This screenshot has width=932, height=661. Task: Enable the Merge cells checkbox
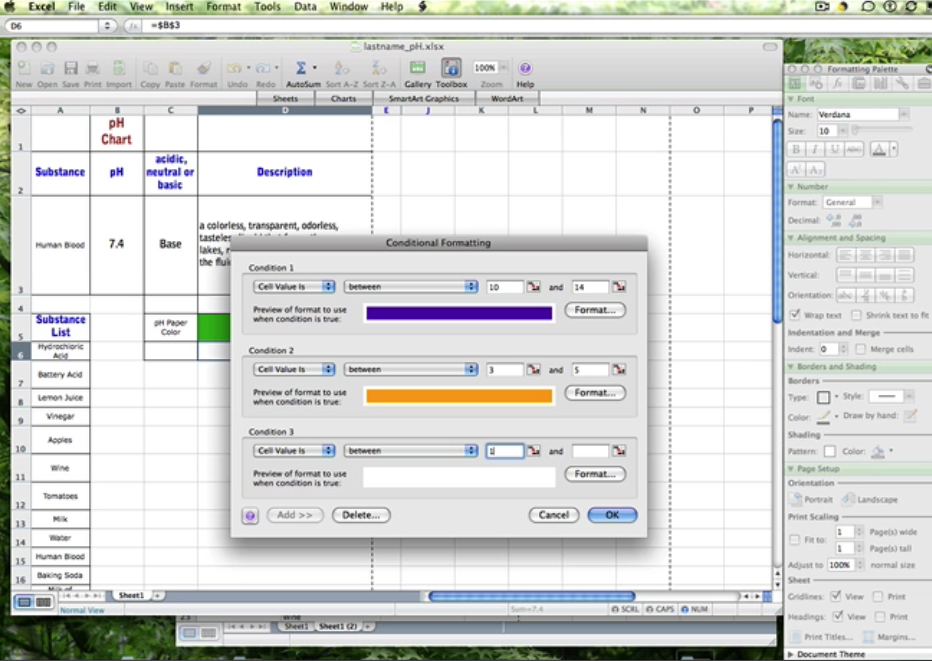click(861, 348)
